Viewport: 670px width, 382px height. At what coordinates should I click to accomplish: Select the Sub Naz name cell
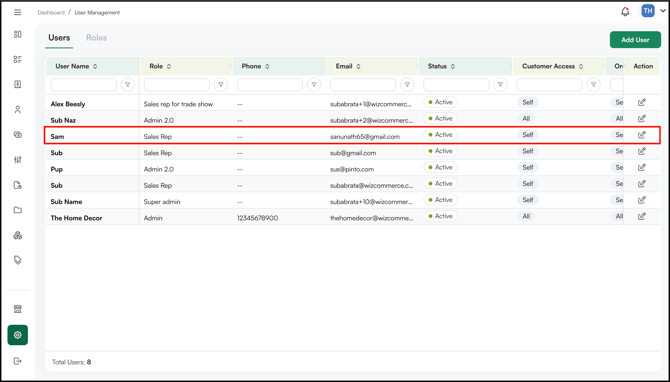coord(63,120)
